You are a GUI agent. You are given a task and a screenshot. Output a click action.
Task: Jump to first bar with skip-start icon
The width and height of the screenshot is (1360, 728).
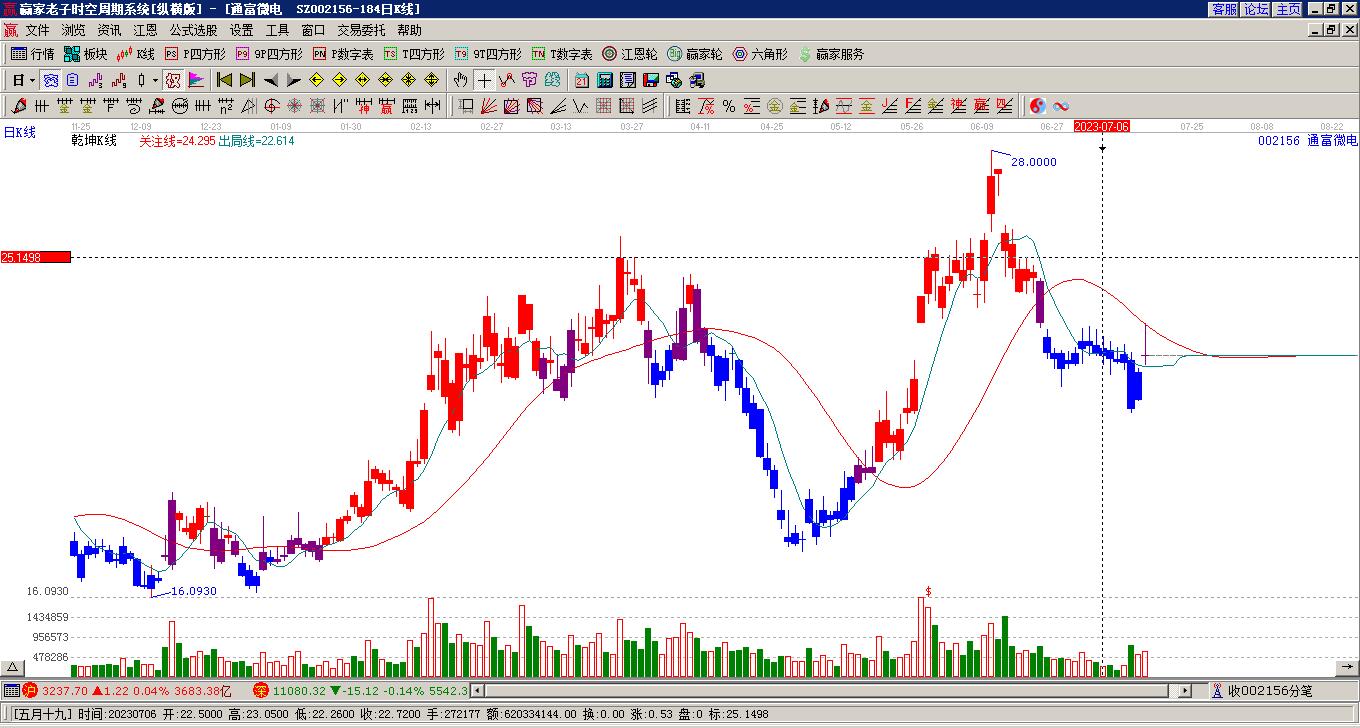coord(224,80)
